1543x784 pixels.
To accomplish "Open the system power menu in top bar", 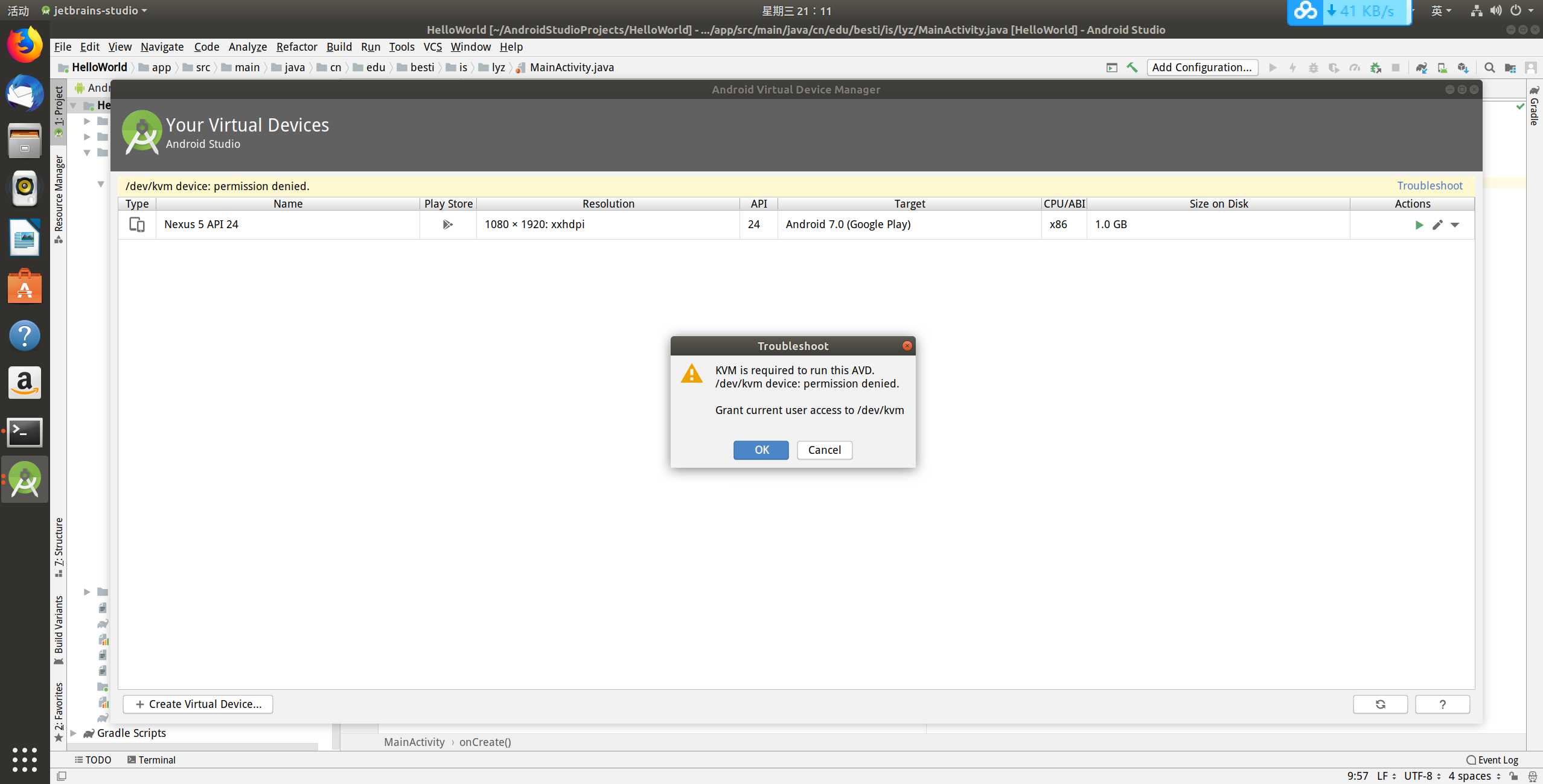I will tap(1521, 10).
